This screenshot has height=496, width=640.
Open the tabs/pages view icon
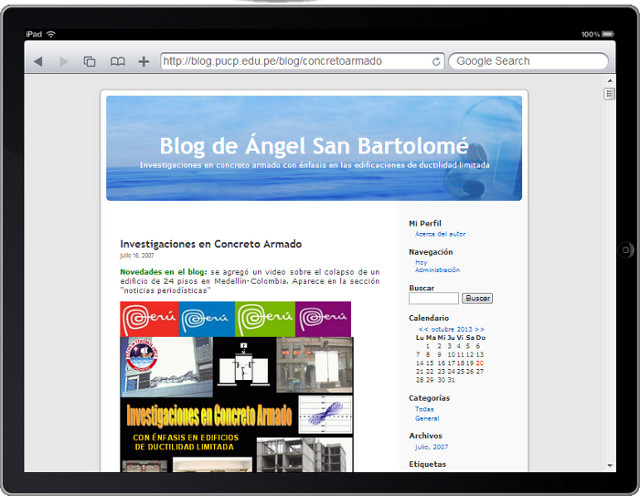[90, 62]
